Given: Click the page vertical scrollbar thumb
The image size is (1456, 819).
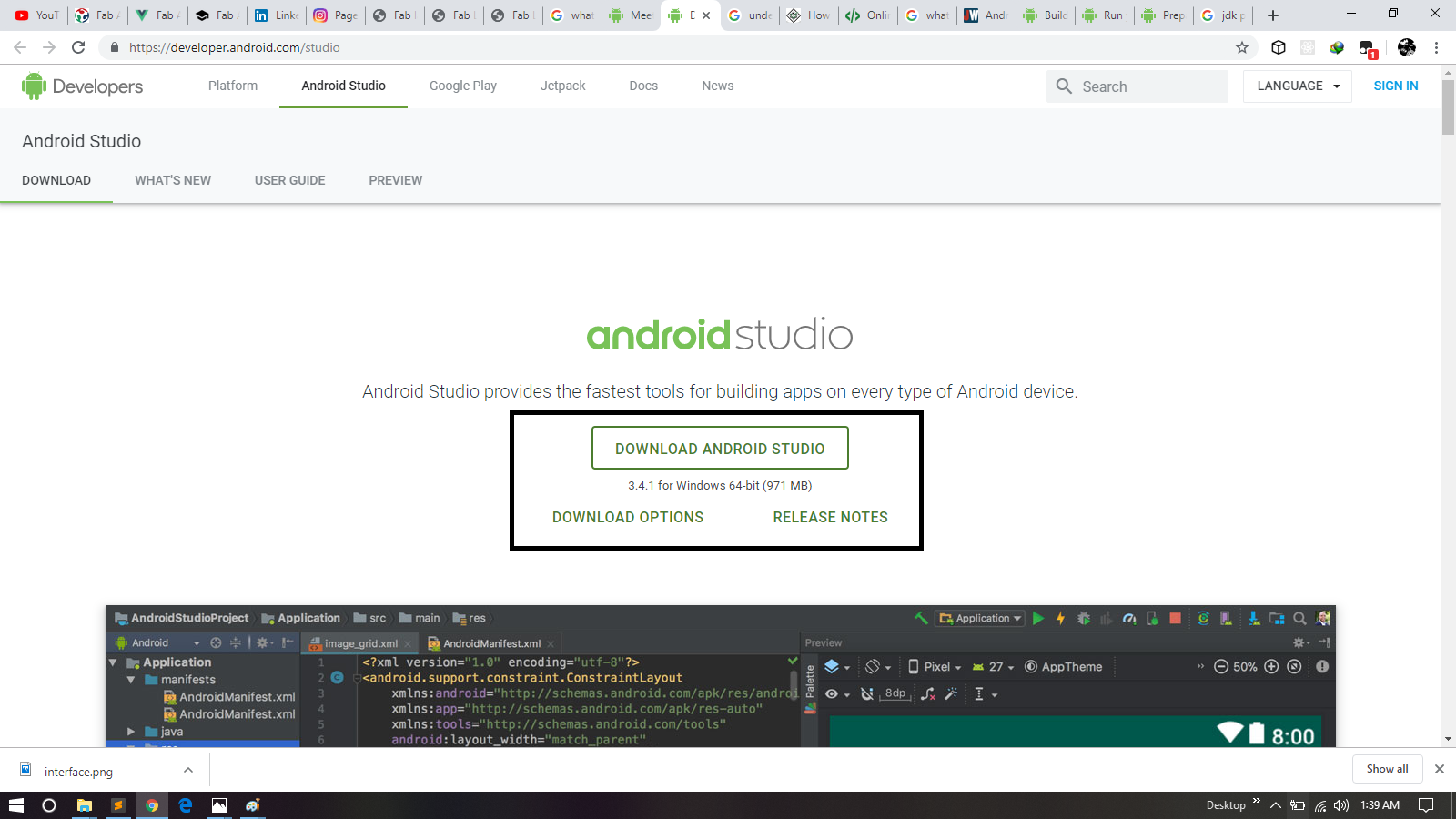Looking at the screenshot, I should point(1448,107).
